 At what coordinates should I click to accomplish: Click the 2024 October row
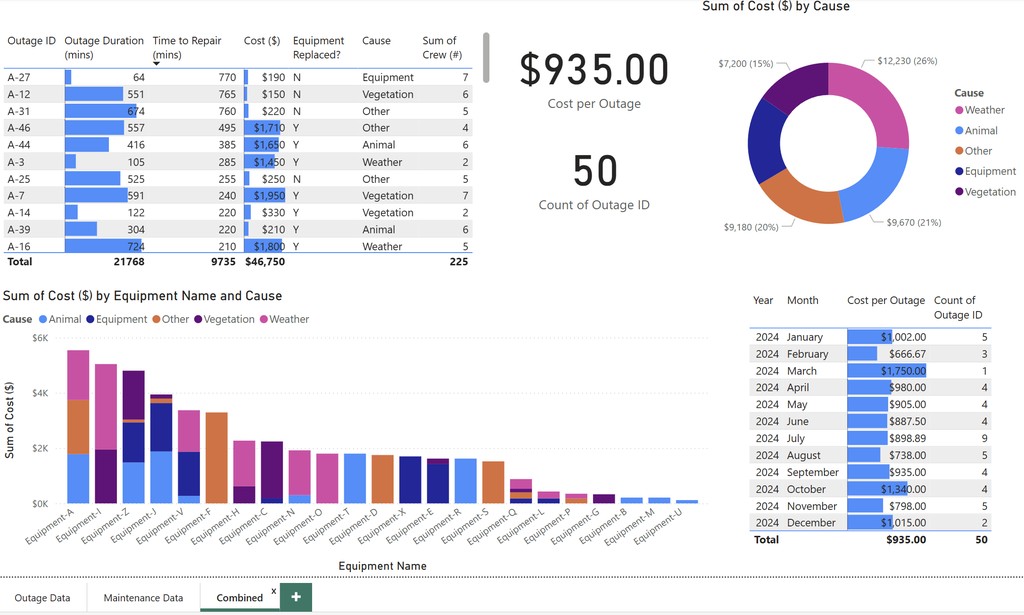(870, 489)
